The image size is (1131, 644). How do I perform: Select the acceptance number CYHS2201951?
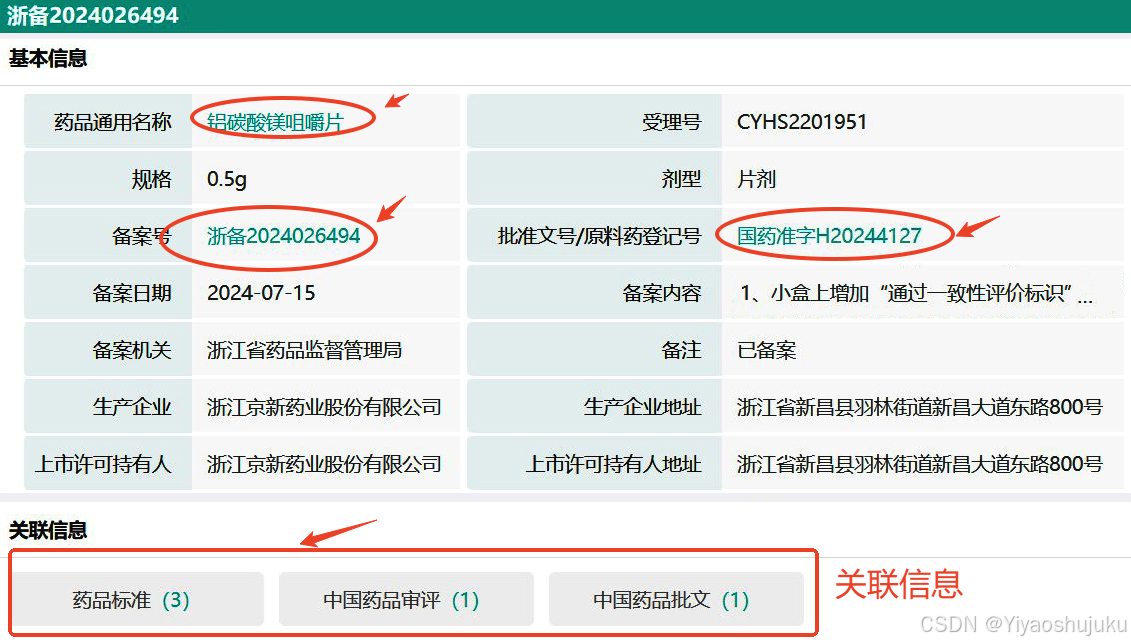tap(801, 122)
